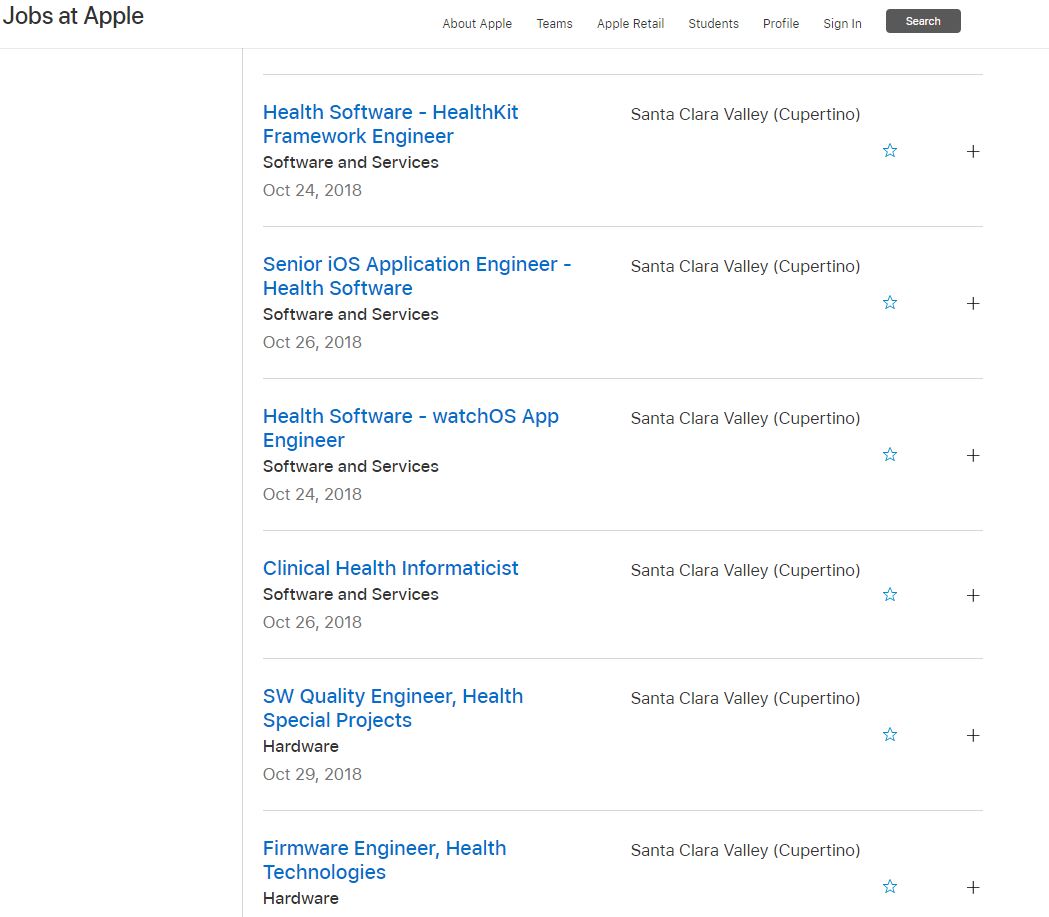Open the Students section
Viewport: 1049px width, 917px height.
point(713,23)
